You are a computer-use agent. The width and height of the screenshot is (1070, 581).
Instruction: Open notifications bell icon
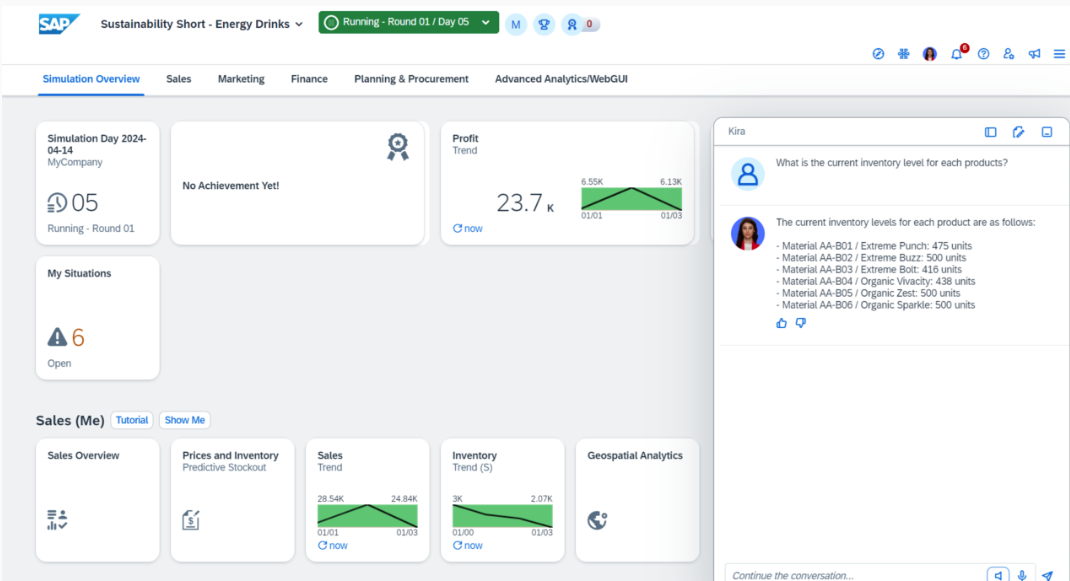coord(957,54)
